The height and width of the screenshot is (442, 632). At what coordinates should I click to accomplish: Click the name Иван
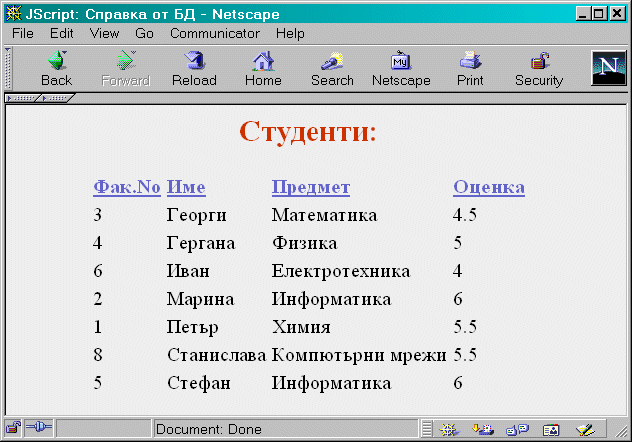(x=188, y=271)
